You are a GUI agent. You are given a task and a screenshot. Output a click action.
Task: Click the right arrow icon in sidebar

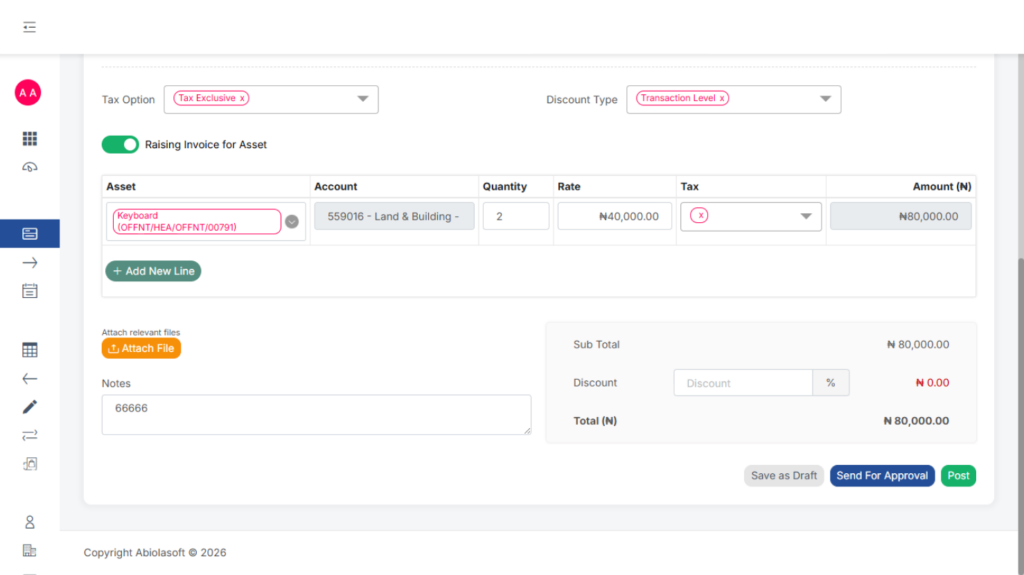pyautogui.click(x=29, y=263)
